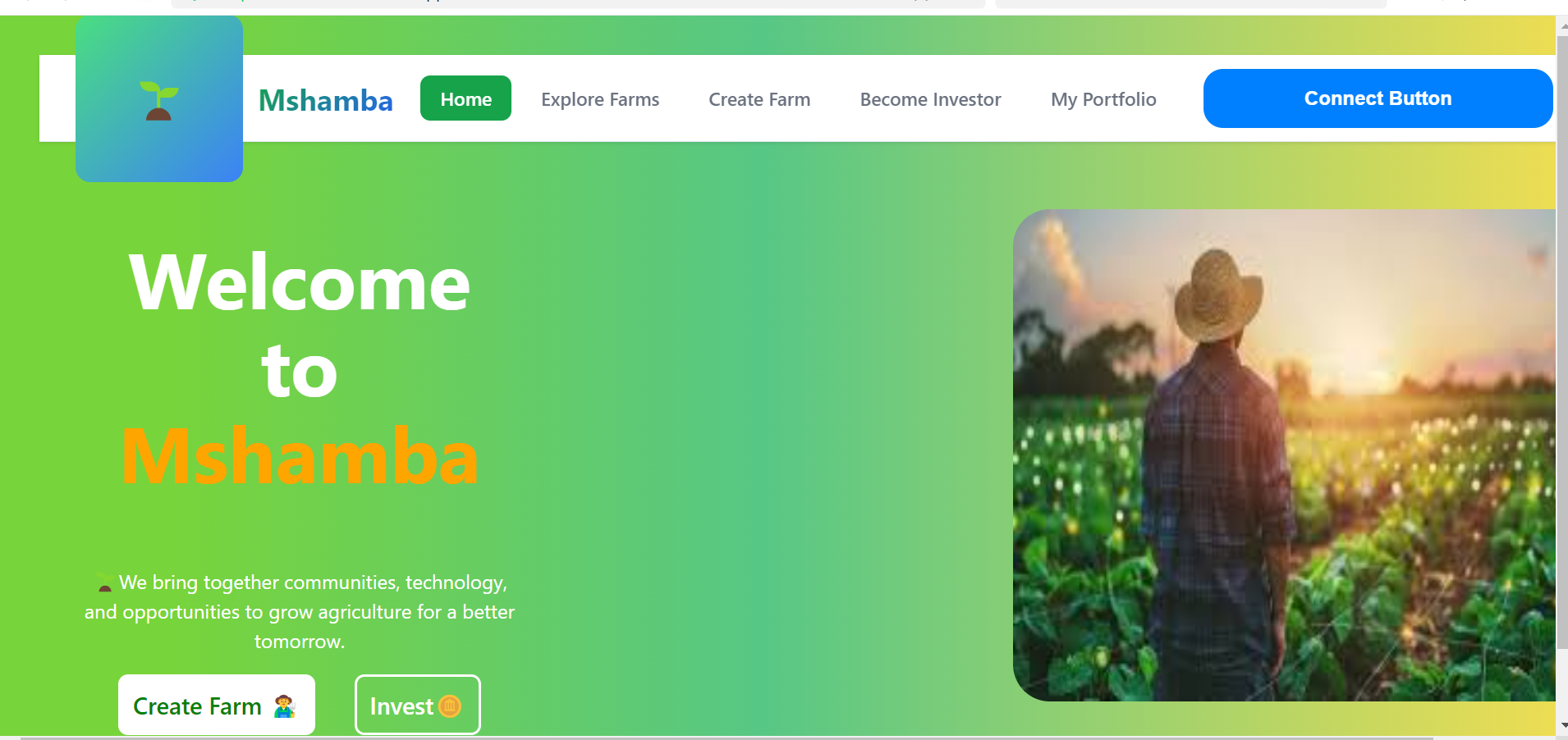The height and width of the screenshot is (740, 1568).
Task: Click the white Create Farm hero button
Action: pyautogui.click(x=217, y=705)
